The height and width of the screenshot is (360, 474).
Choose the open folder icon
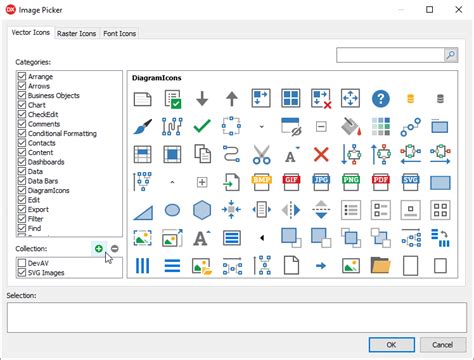pos(381,266)
